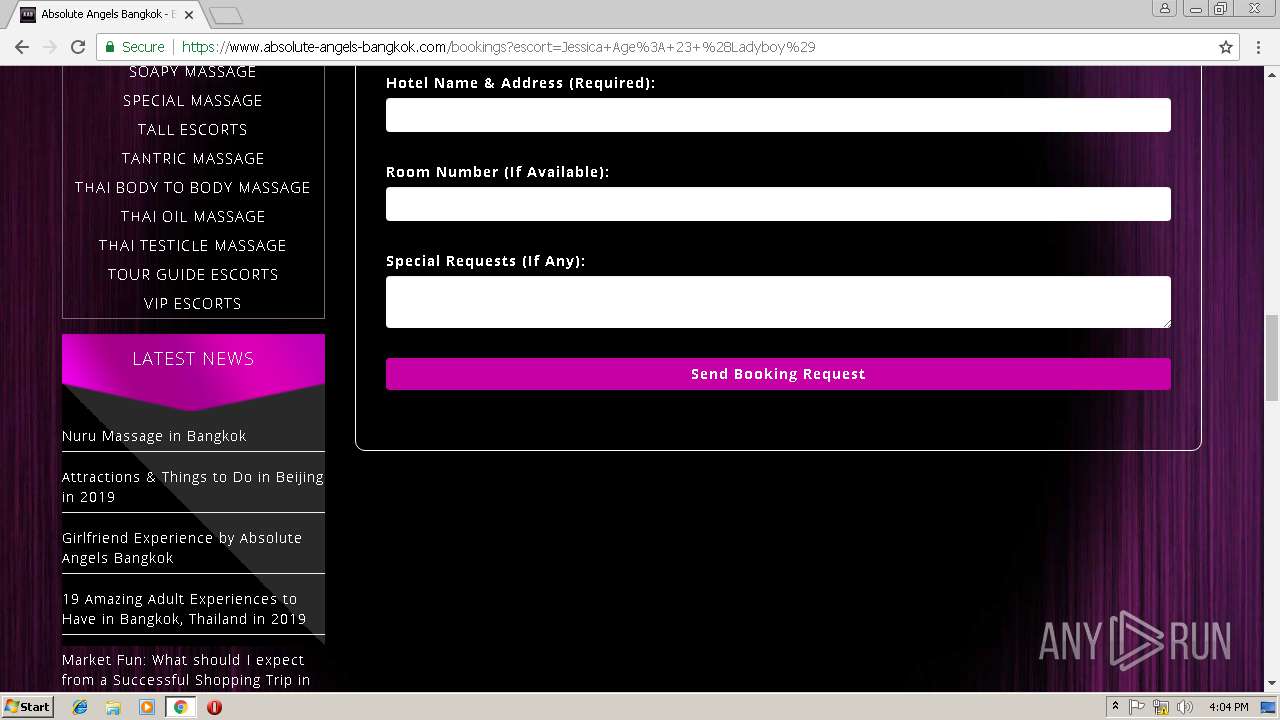Click the Chrome user profile icon
1280x720 pixels.
point(1165,8)
